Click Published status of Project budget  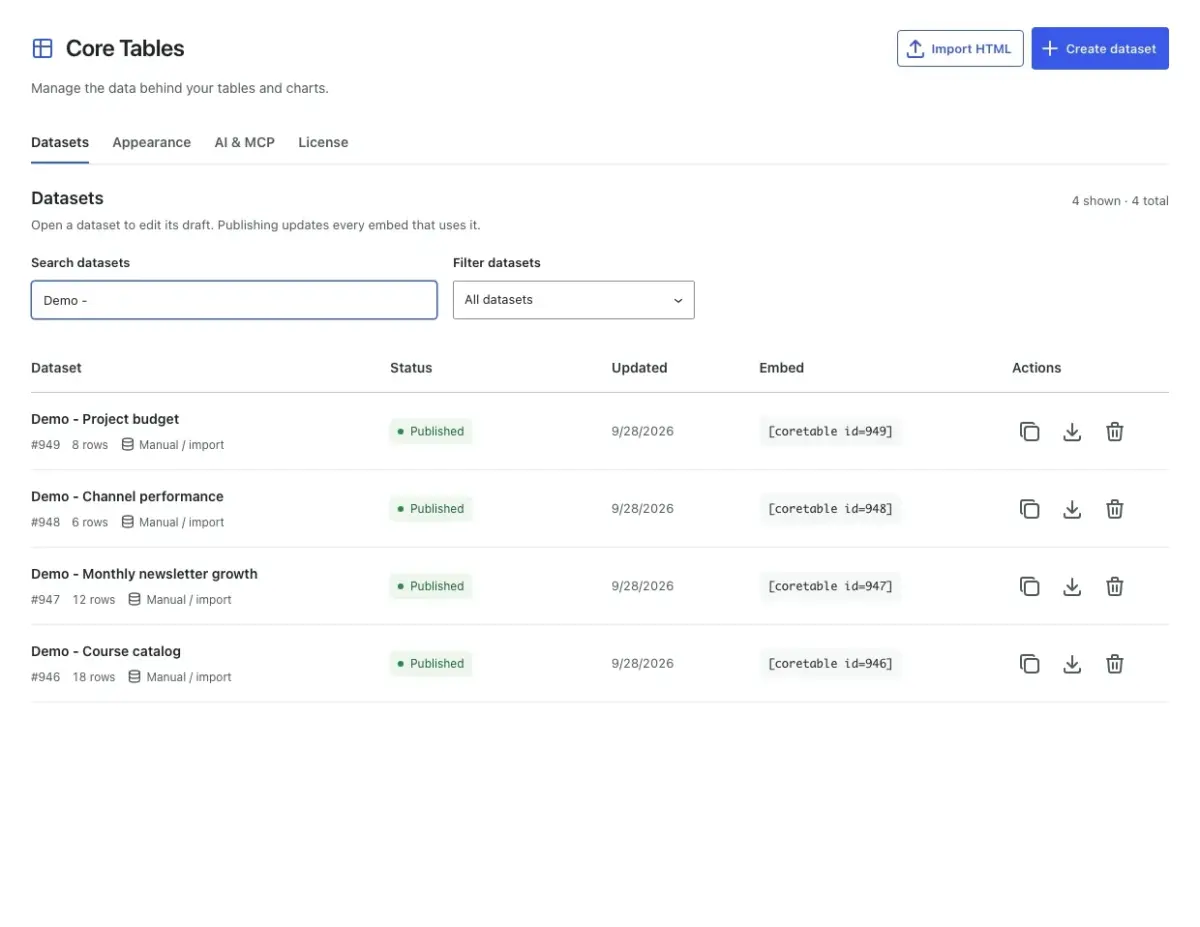point(430,431)
